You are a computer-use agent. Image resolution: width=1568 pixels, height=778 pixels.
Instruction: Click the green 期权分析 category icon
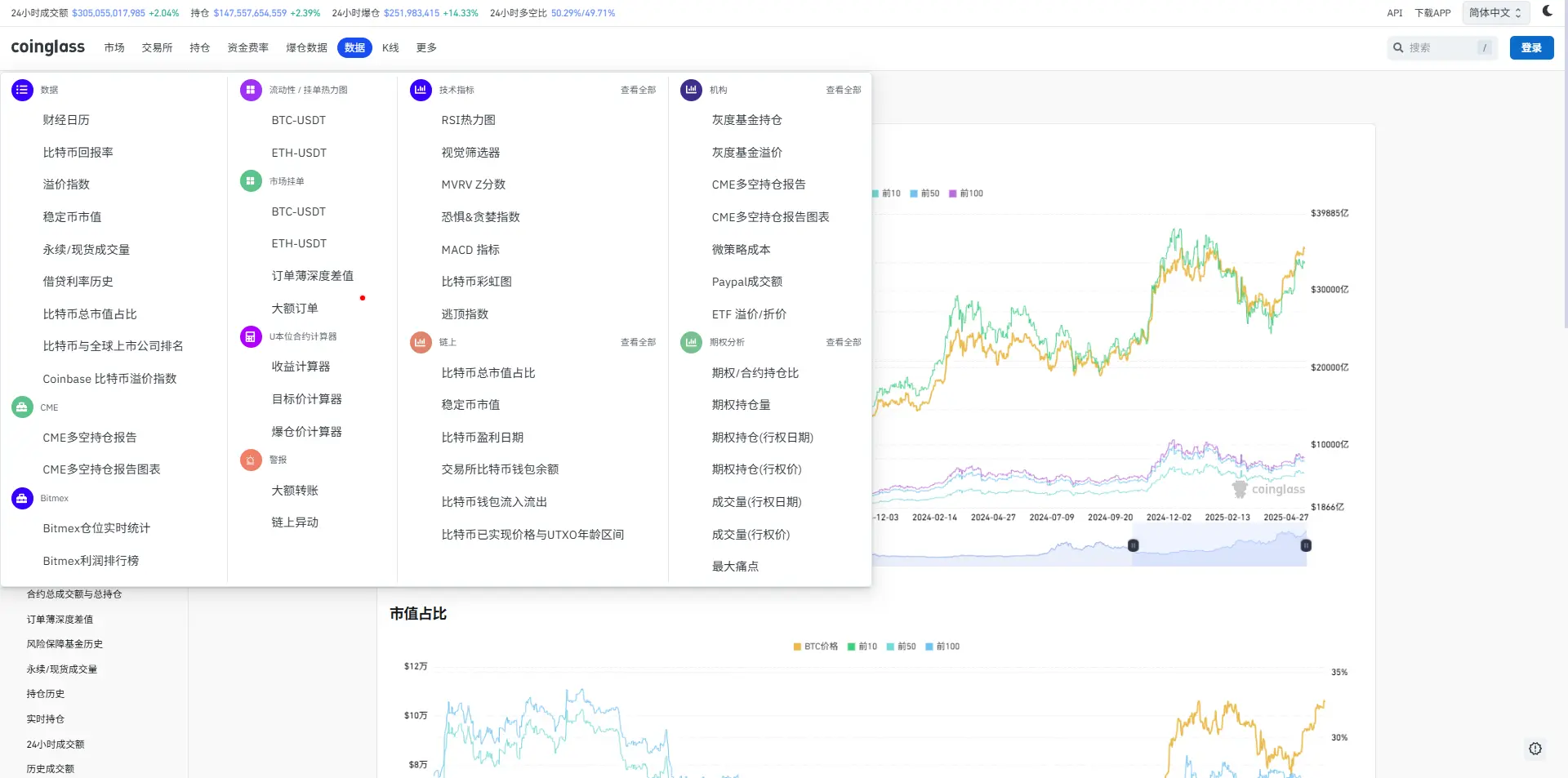[x=691, y=342]
